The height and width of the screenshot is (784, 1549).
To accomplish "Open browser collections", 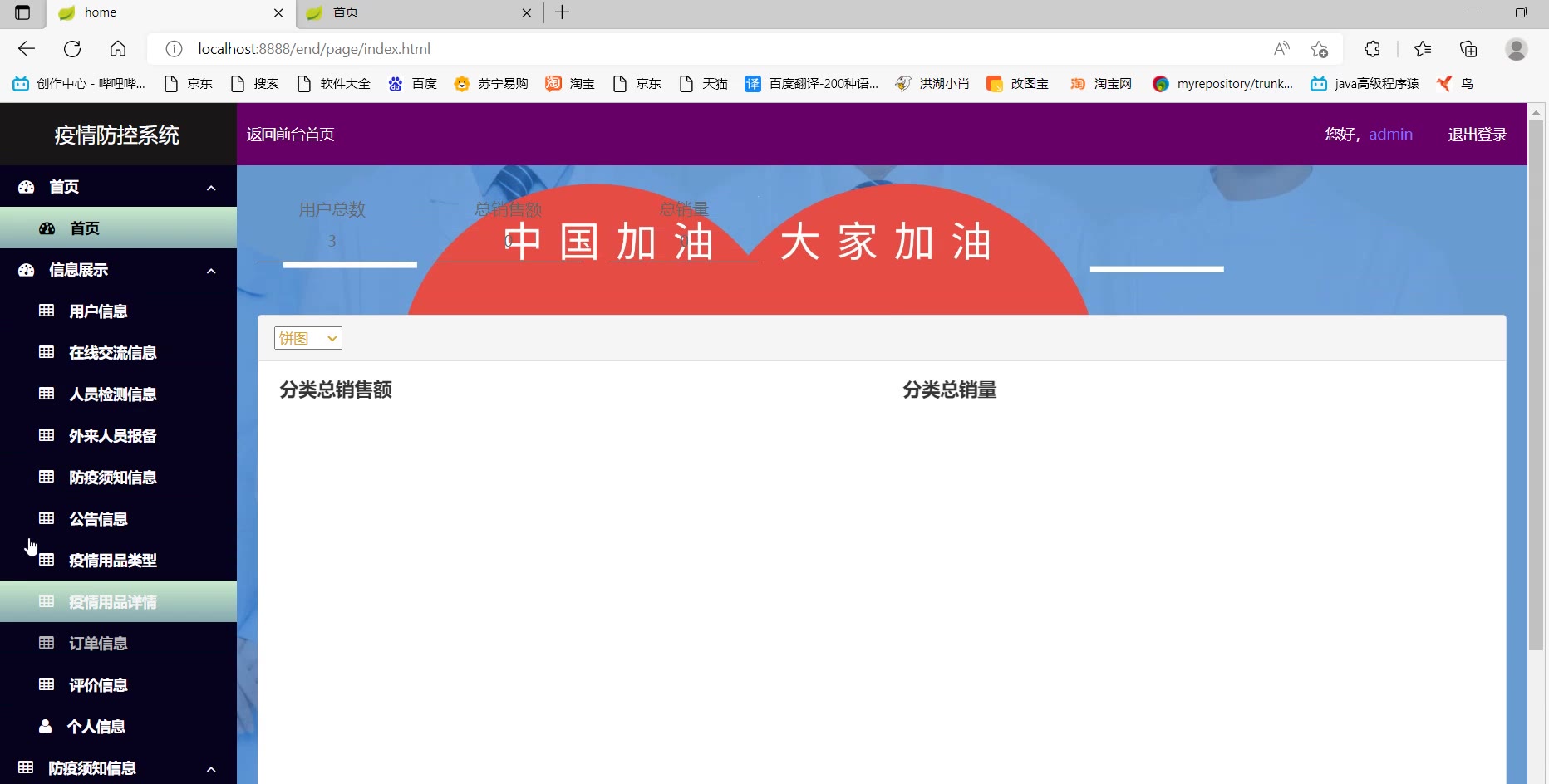I will pyautogui.click(x=1468, y=49).
